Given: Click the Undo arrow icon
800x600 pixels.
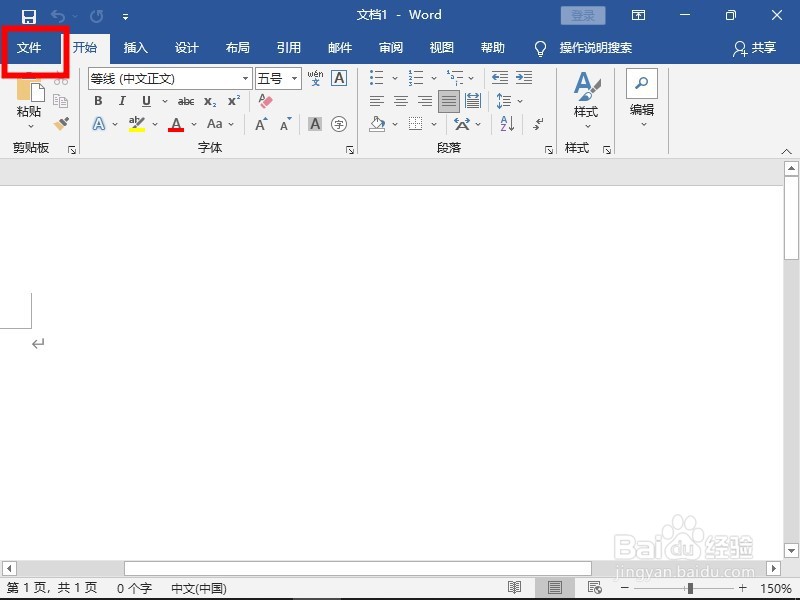Looking at the screenshot, I should pos(58,16).
